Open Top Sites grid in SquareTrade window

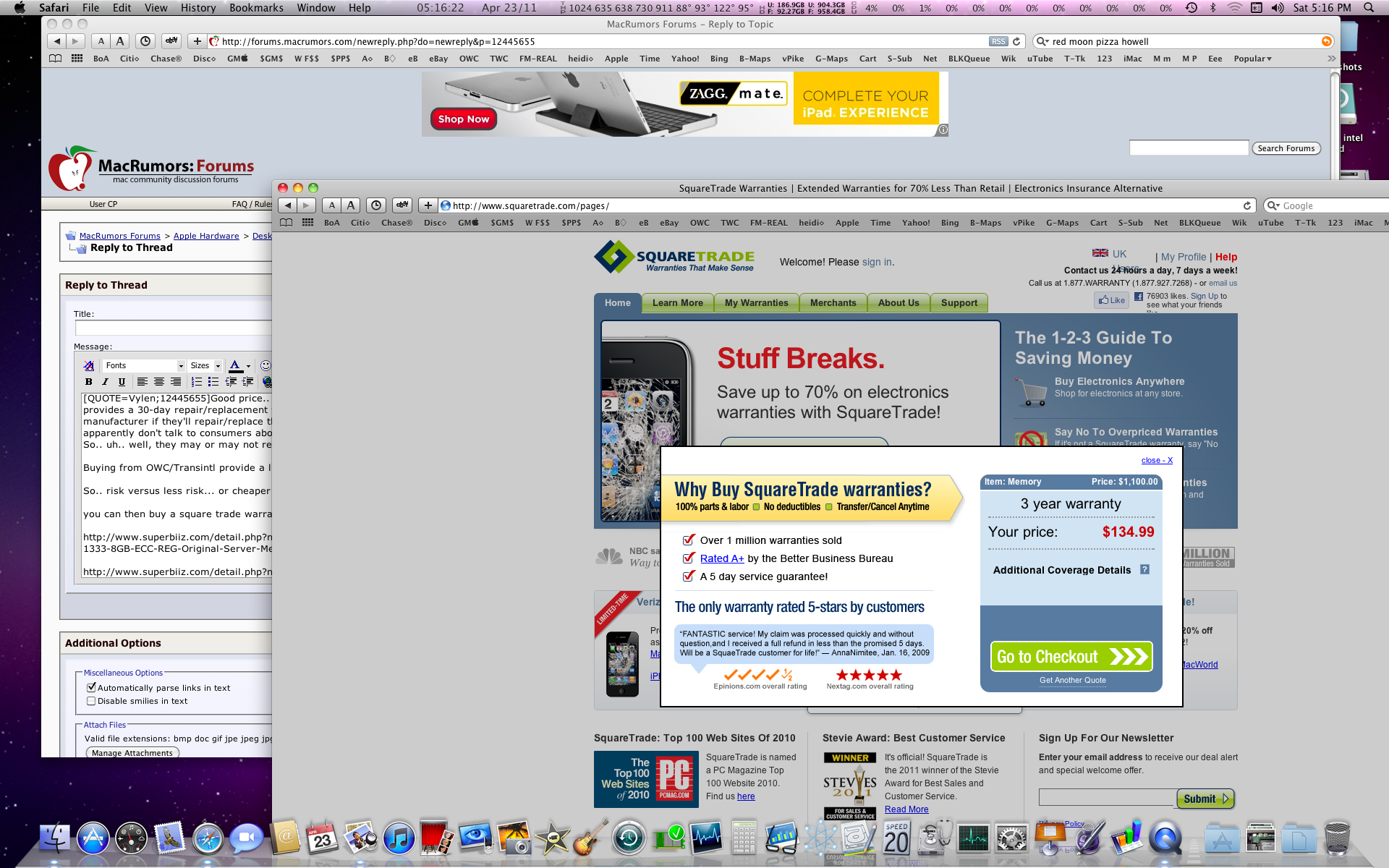click(x=307, y=223)
